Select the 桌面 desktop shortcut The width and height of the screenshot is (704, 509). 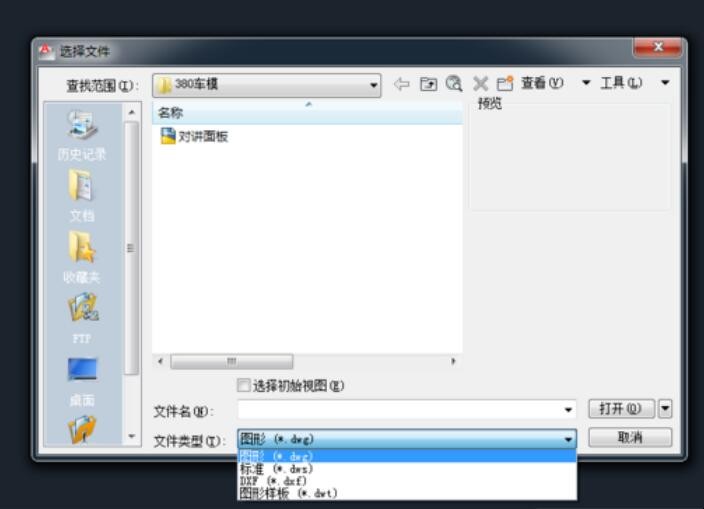click(x=82, y=378)
